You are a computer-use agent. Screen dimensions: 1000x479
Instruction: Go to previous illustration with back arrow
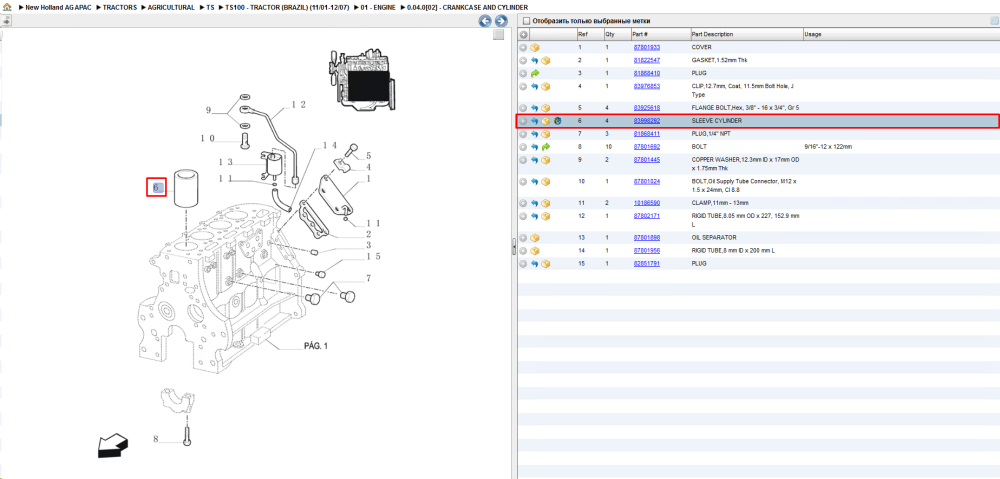point(485,21)
